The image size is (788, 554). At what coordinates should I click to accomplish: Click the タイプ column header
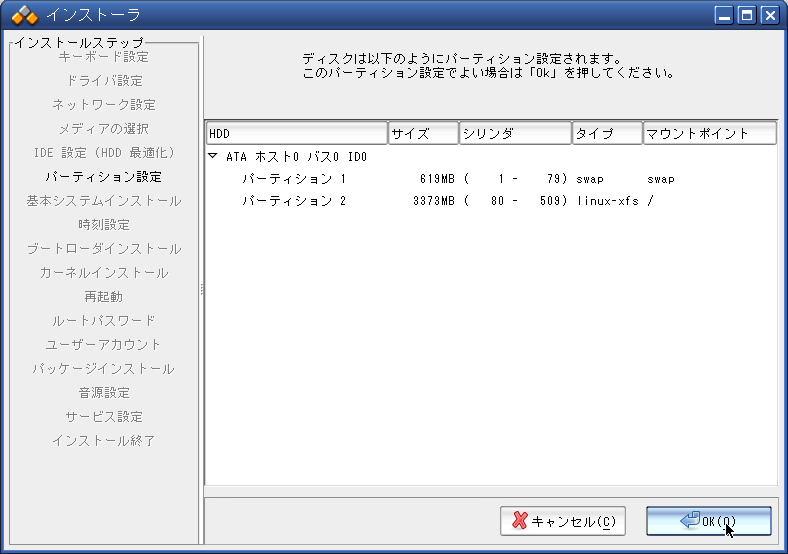[x=606, y=133]
